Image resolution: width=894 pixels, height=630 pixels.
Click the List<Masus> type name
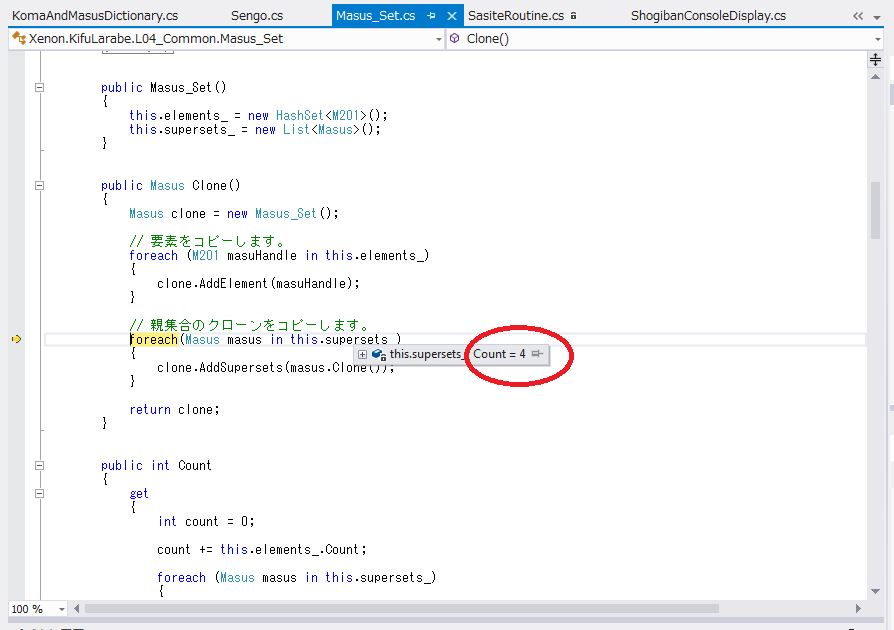[322, 129]
